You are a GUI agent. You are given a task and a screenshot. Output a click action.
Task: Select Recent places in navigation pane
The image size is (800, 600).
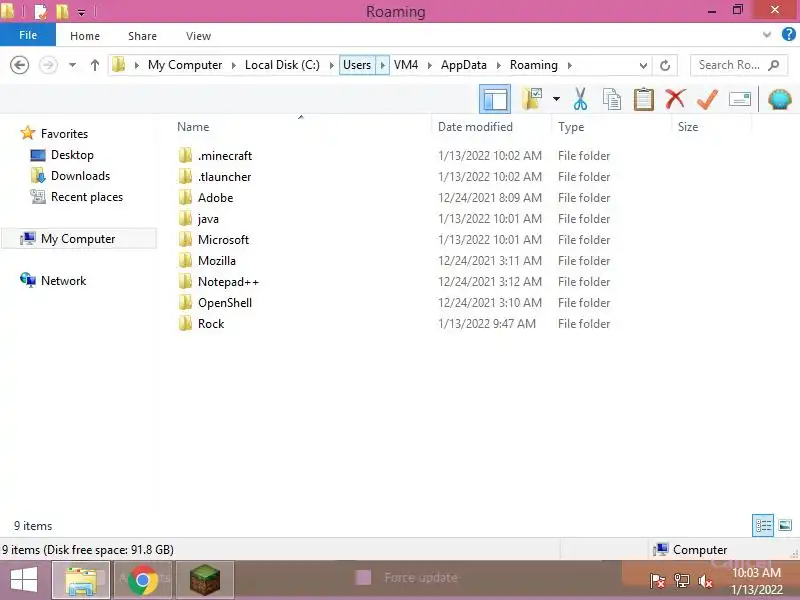click(87, 196)
